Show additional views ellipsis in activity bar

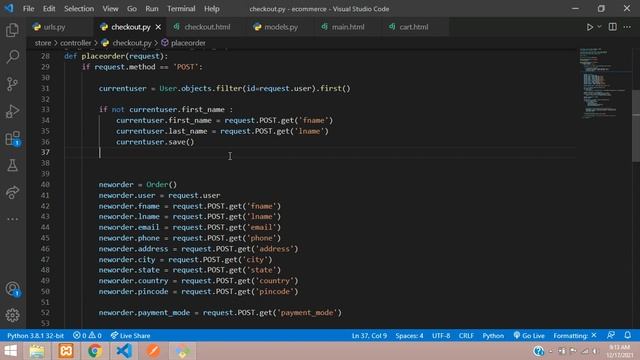12,219
